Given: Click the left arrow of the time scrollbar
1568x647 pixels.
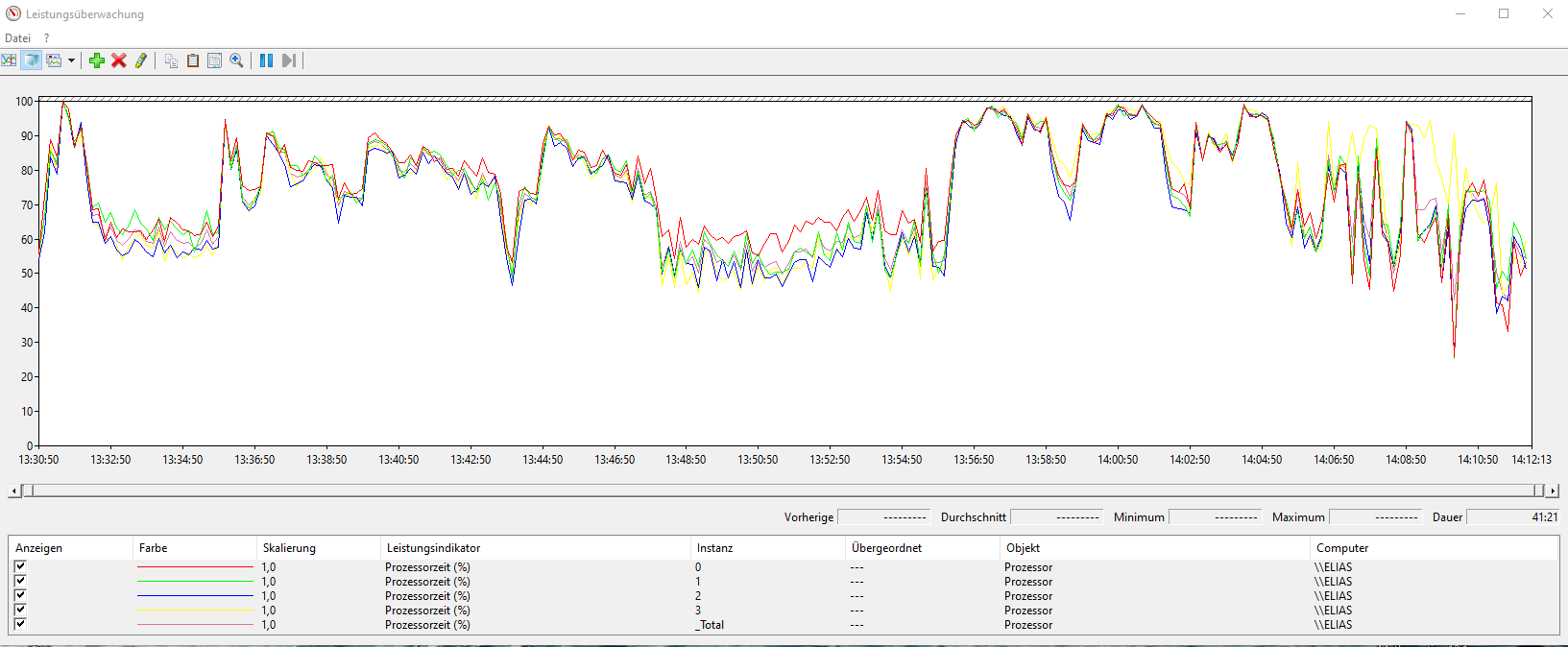Looking at the screenshot, I should 13,491.
